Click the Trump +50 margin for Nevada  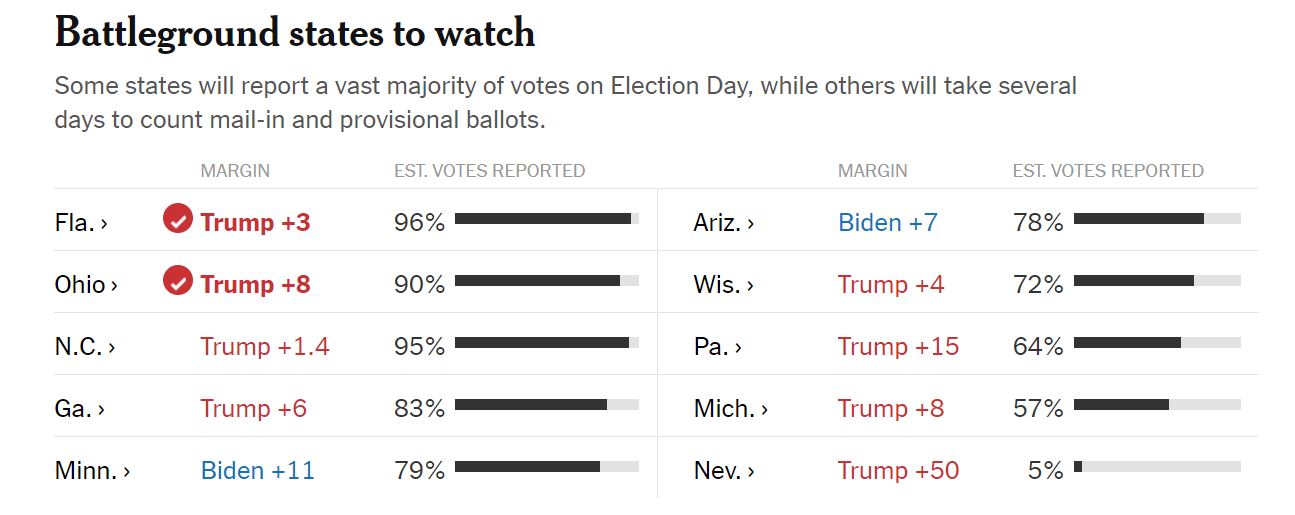898,470
